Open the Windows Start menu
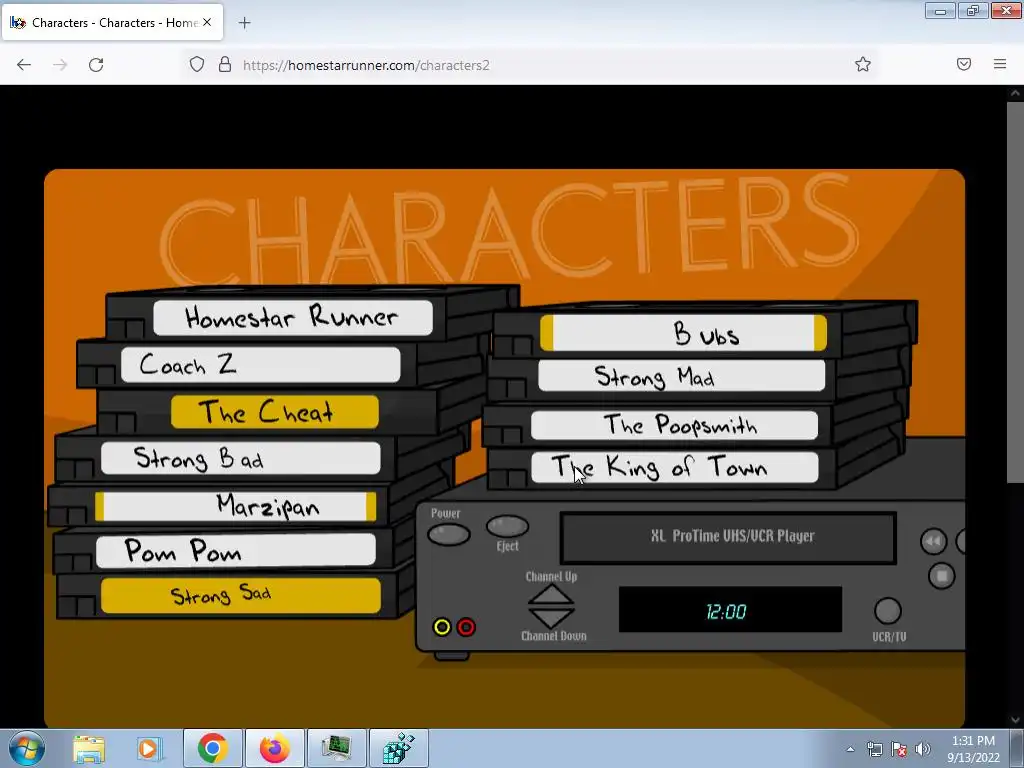1024x768 pixels. point(27,748)
